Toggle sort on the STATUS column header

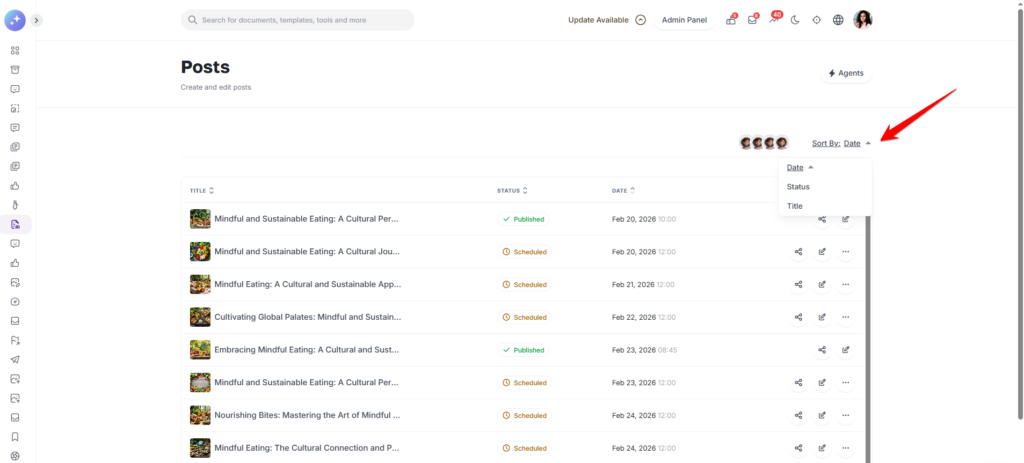tap(513, 190)
